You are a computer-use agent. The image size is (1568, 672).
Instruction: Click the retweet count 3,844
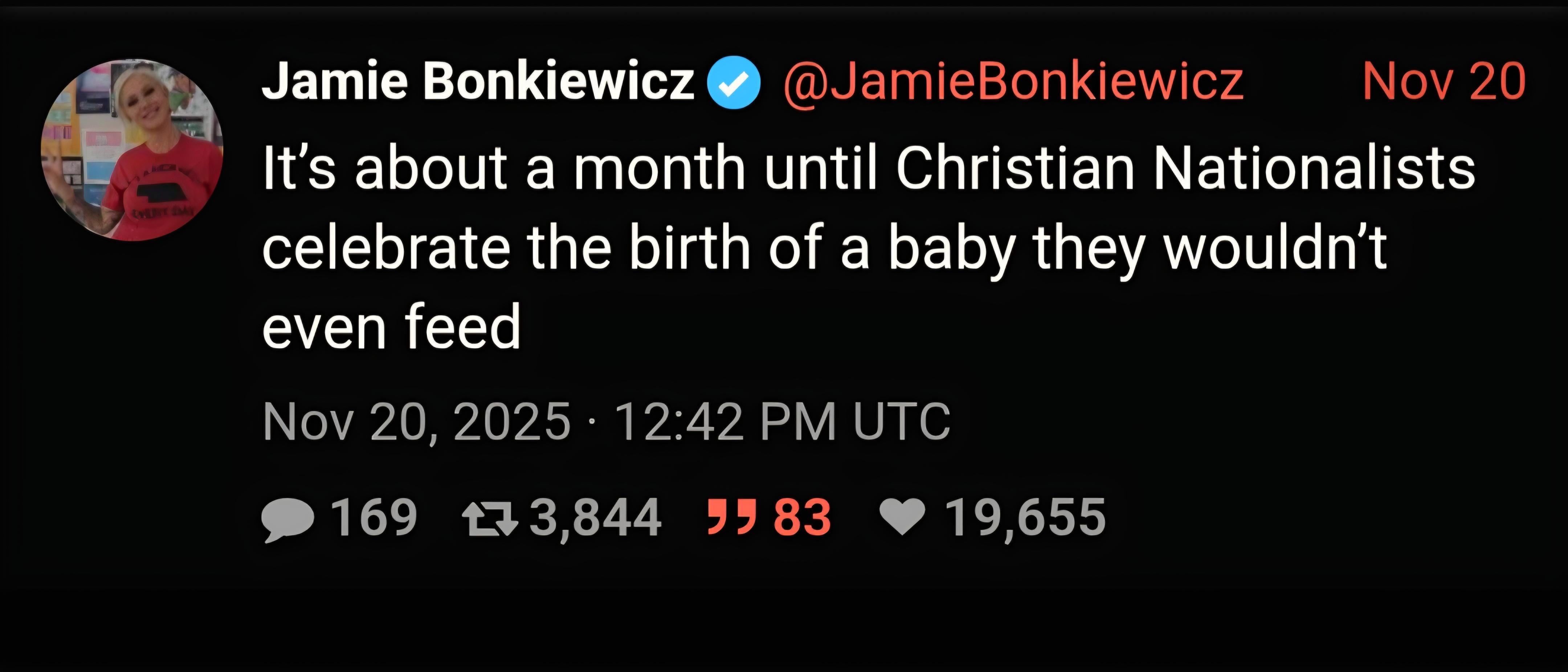point(595,518)
